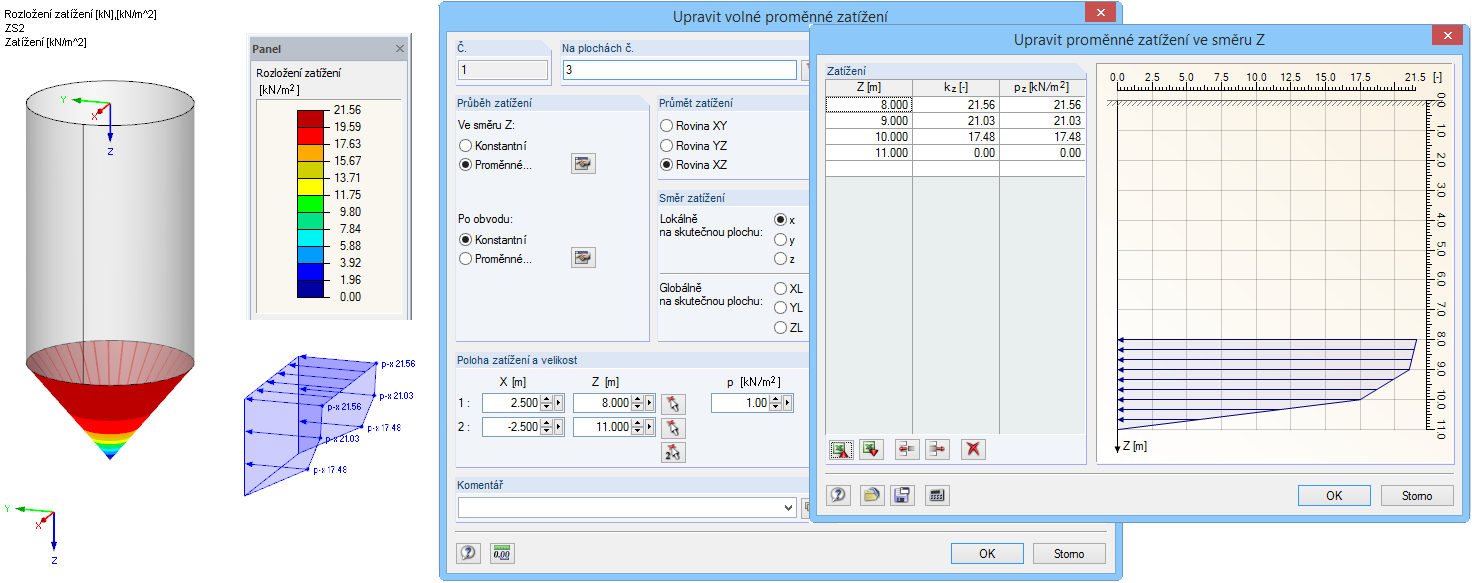Cancel Z-direction load dialog with Storno

[1417, 495]
